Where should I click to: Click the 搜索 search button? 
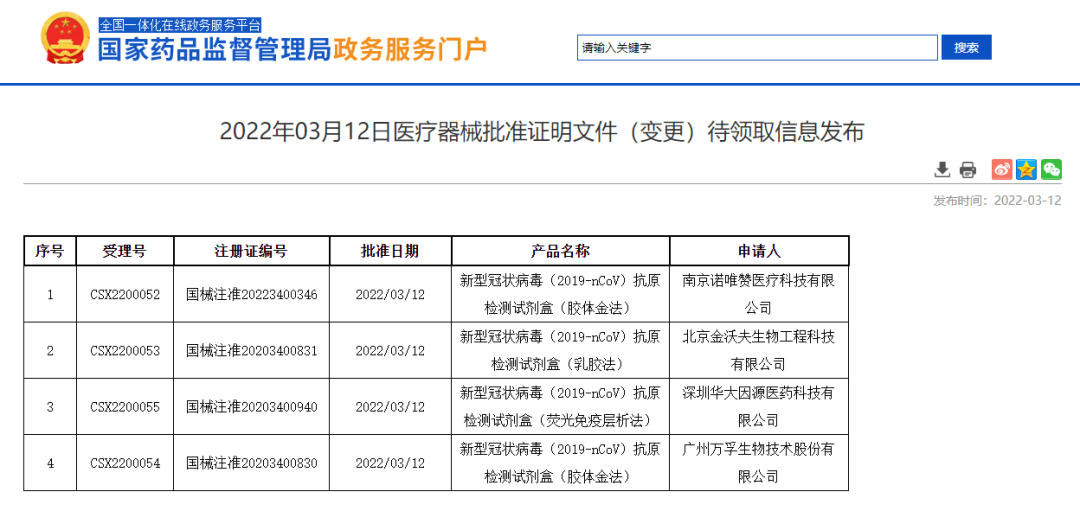click(966, 47)
